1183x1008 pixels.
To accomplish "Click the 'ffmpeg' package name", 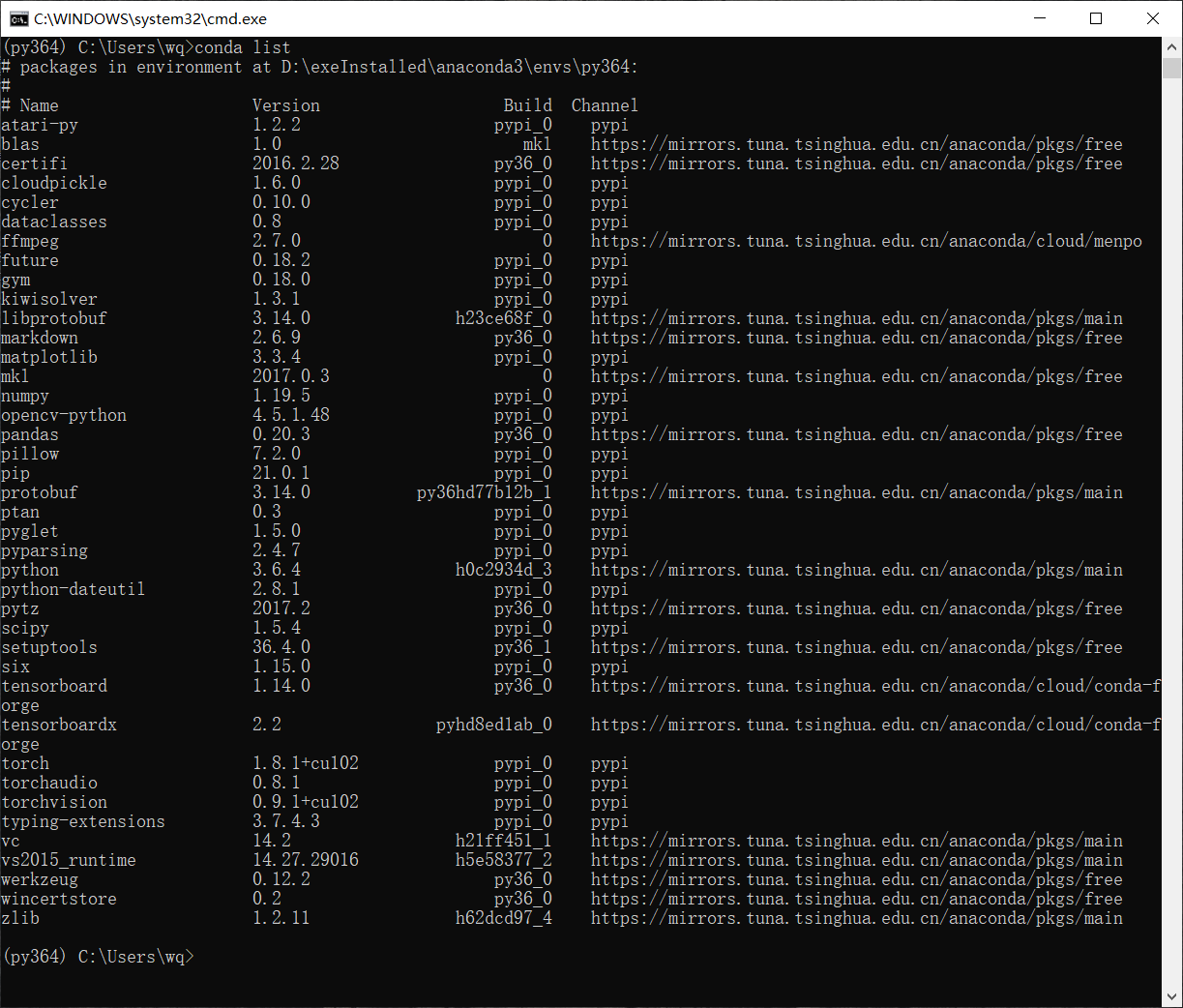I will coord(30,241).
